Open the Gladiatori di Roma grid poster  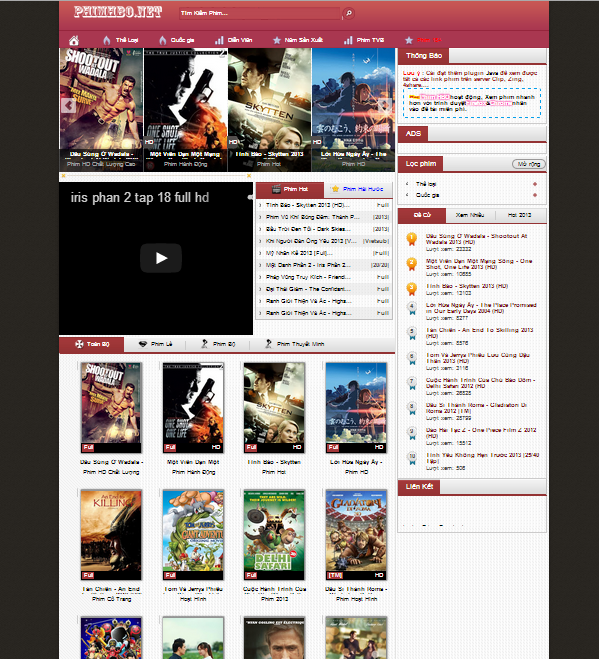coord(356,535)
